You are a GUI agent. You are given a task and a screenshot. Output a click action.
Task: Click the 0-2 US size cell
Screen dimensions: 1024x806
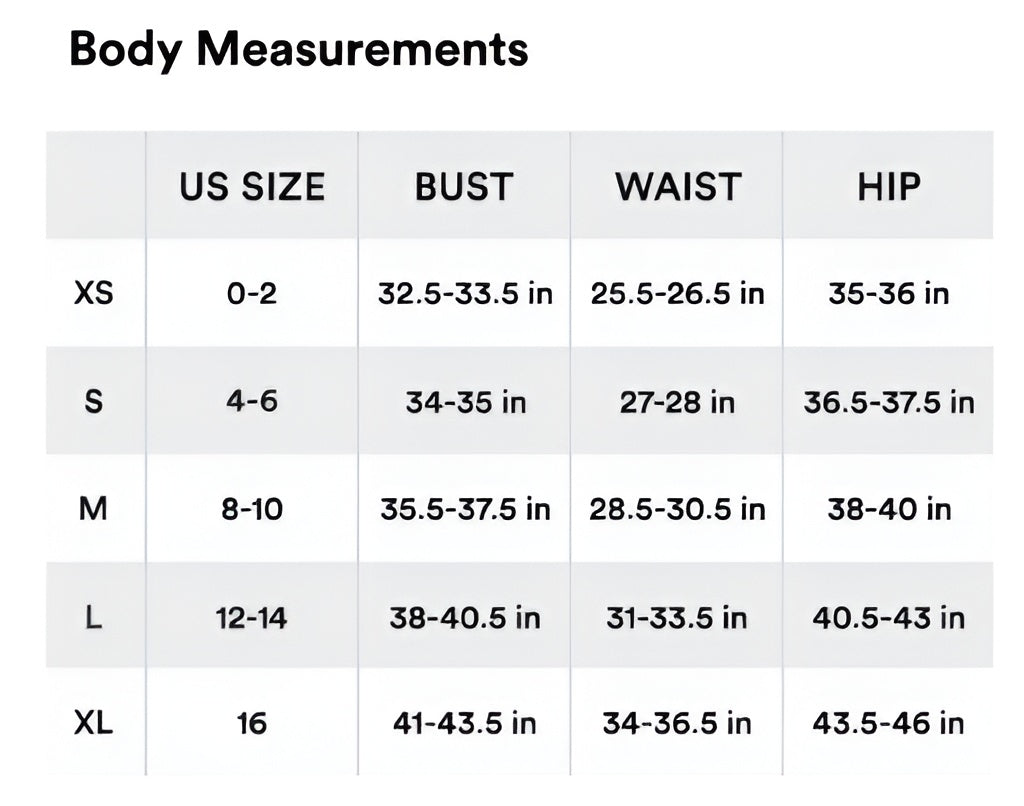pos(252,294)
